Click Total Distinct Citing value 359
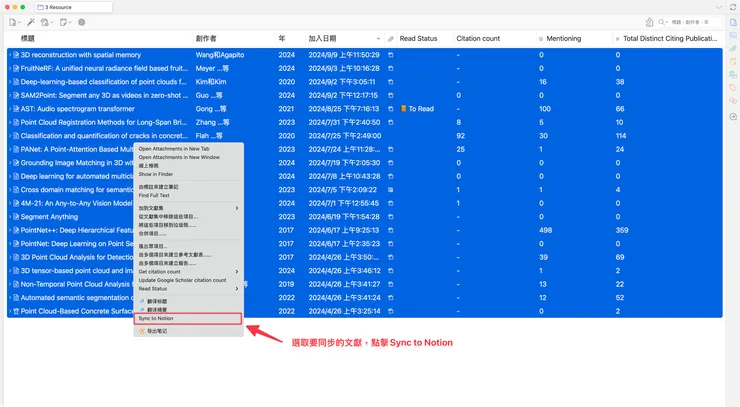This screenshot has height=407, width=740. coord(622,230)
